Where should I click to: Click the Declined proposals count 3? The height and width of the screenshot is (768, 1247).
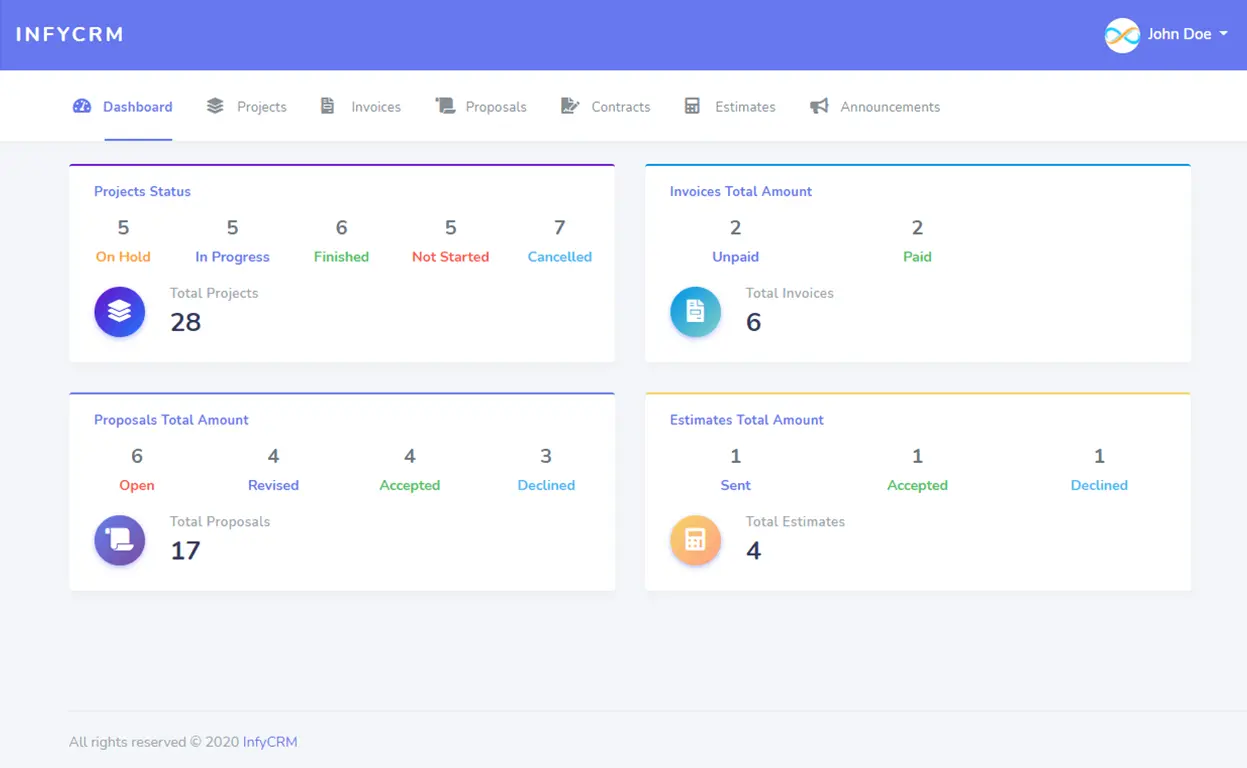coord(546,457)
